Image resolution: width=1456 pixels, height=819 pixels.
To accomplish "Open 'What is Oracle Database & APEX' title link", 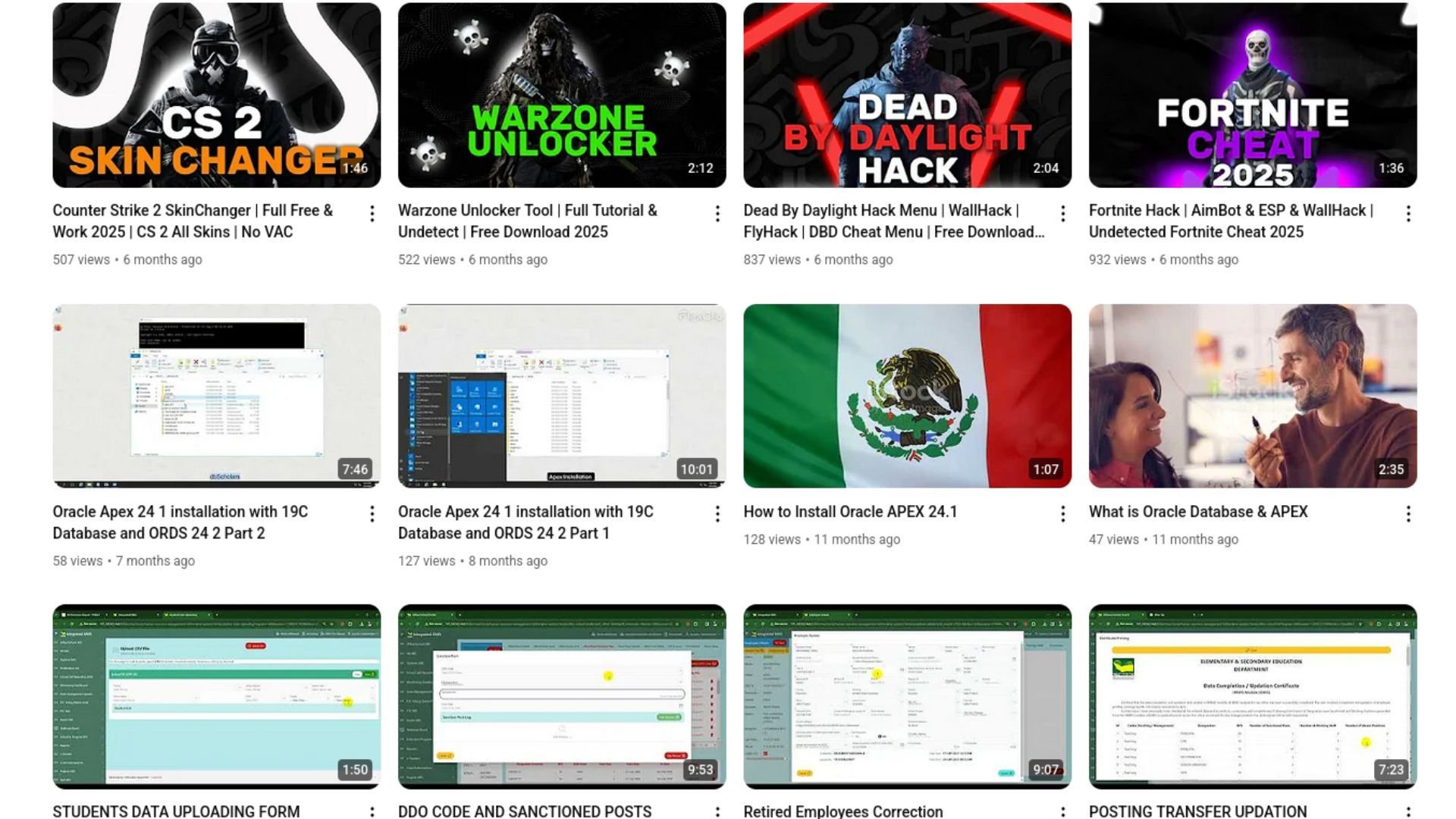I will [1198, 512].
